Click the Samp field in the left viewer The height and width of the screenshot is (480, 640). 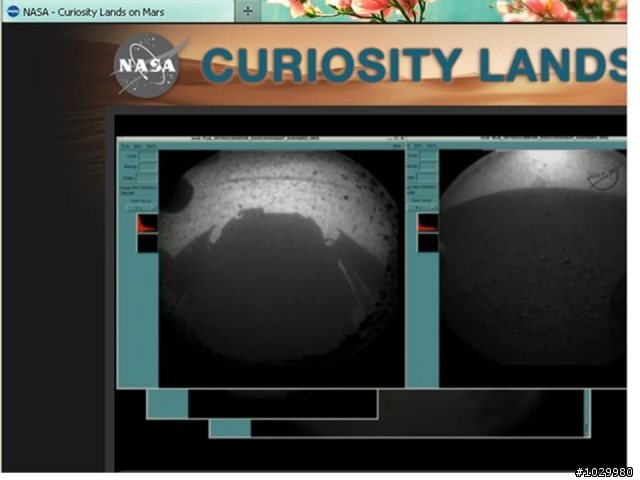(148, 167)
